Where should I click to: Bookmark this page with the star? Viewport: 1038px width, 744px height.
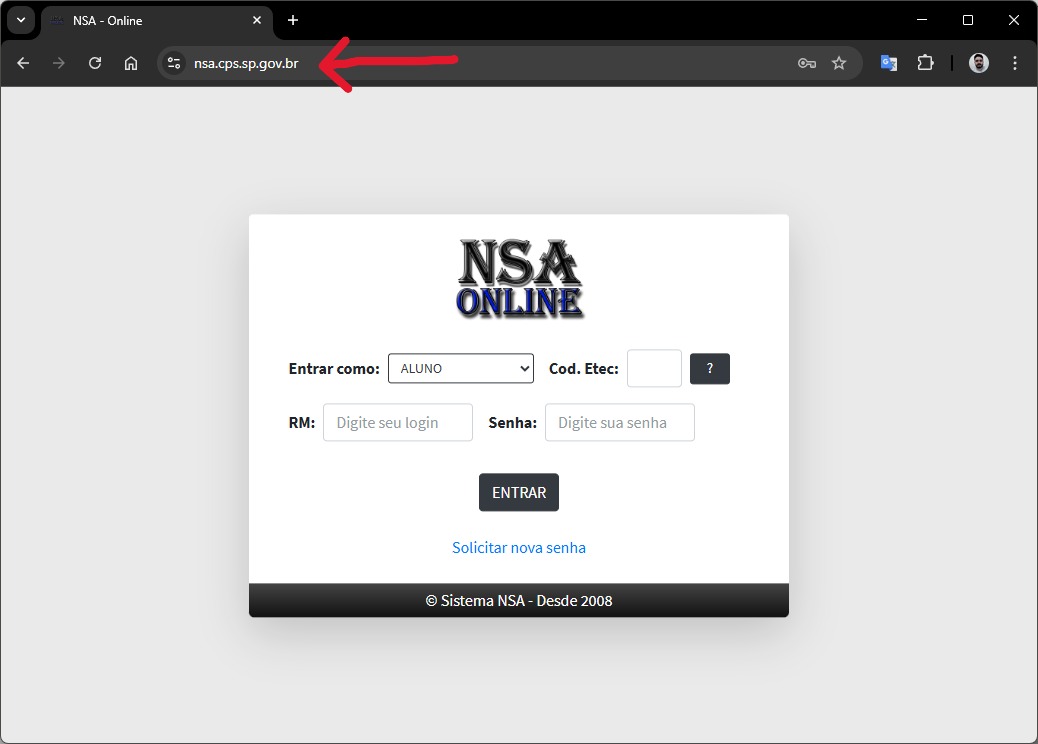point(839,63)
